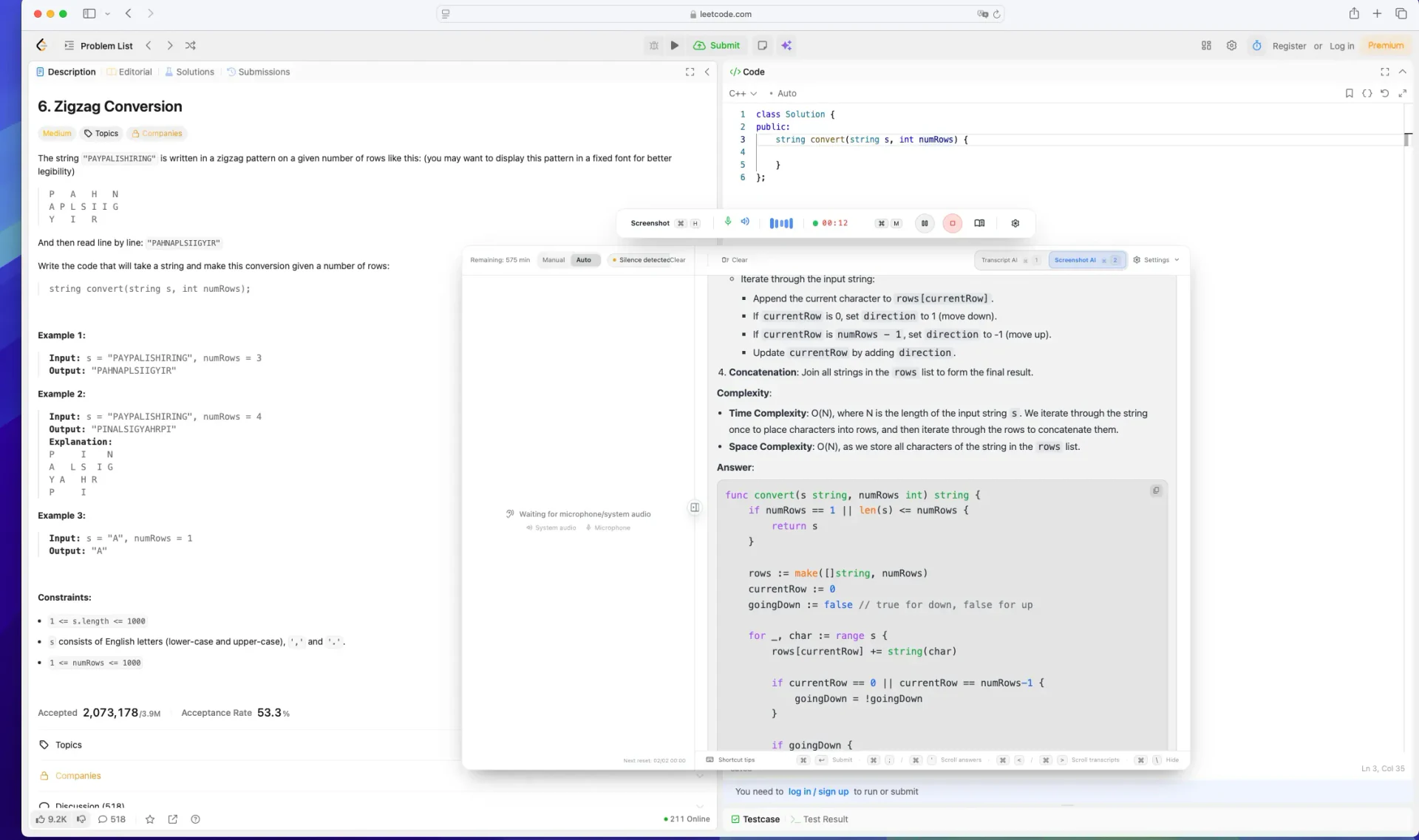1419x840 pixels.
Task: Start the session timer stopwatch icon
Action: pos(1256,45)
